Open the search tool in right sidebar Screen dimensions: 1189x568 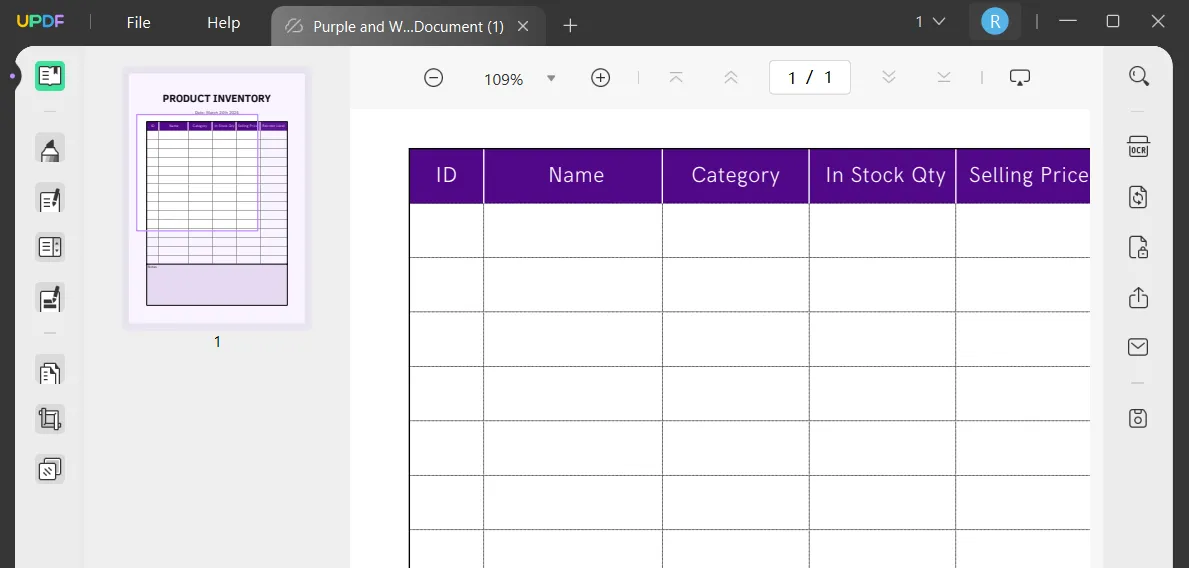(1138, 76)
